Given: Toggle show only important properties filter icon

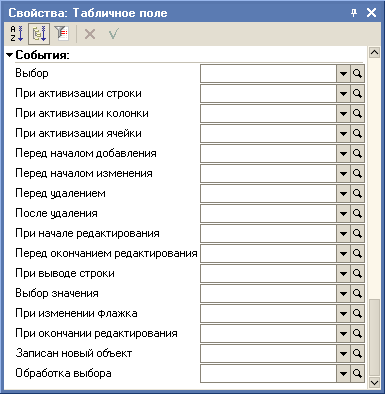Looking at the screenshot, I should (62, 34).
